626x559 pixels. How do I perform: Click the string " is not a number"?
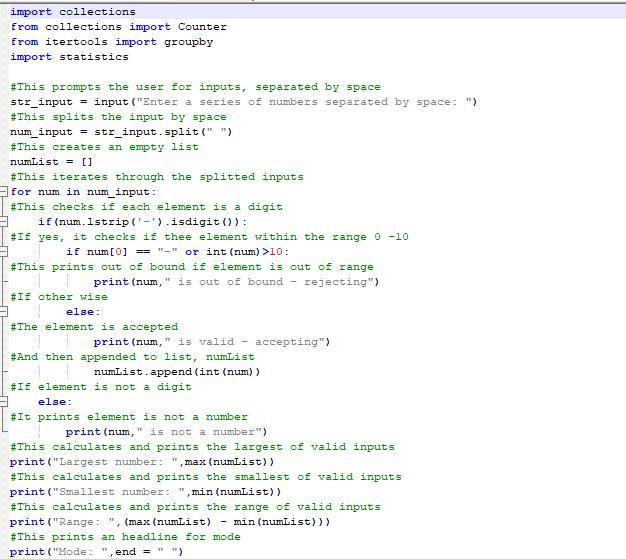199,432
